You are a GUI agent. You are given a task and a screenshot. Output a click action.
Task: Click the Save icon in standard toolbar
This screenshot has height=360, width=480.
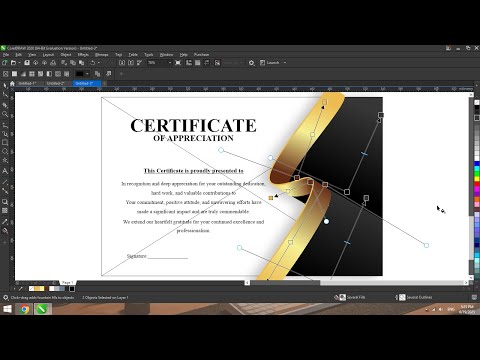[27, 63]
